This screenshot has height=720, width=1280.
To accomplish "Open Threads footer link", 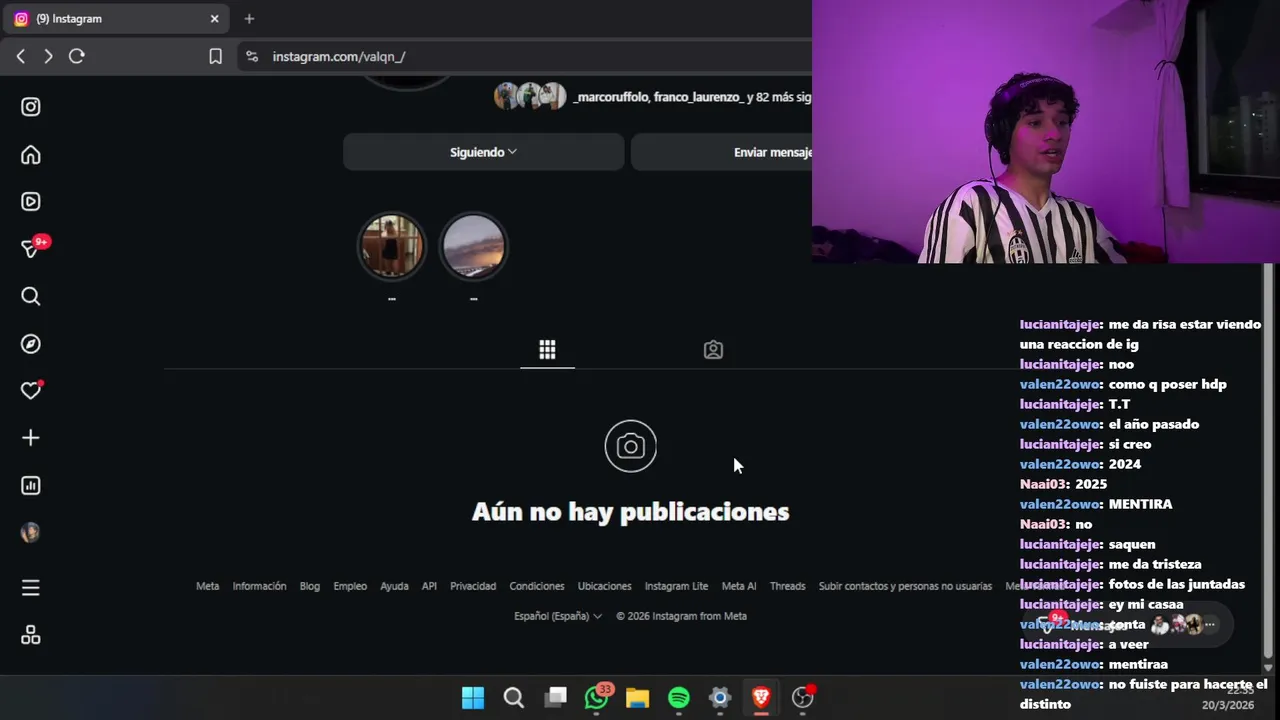I will [x=787, y=586].
